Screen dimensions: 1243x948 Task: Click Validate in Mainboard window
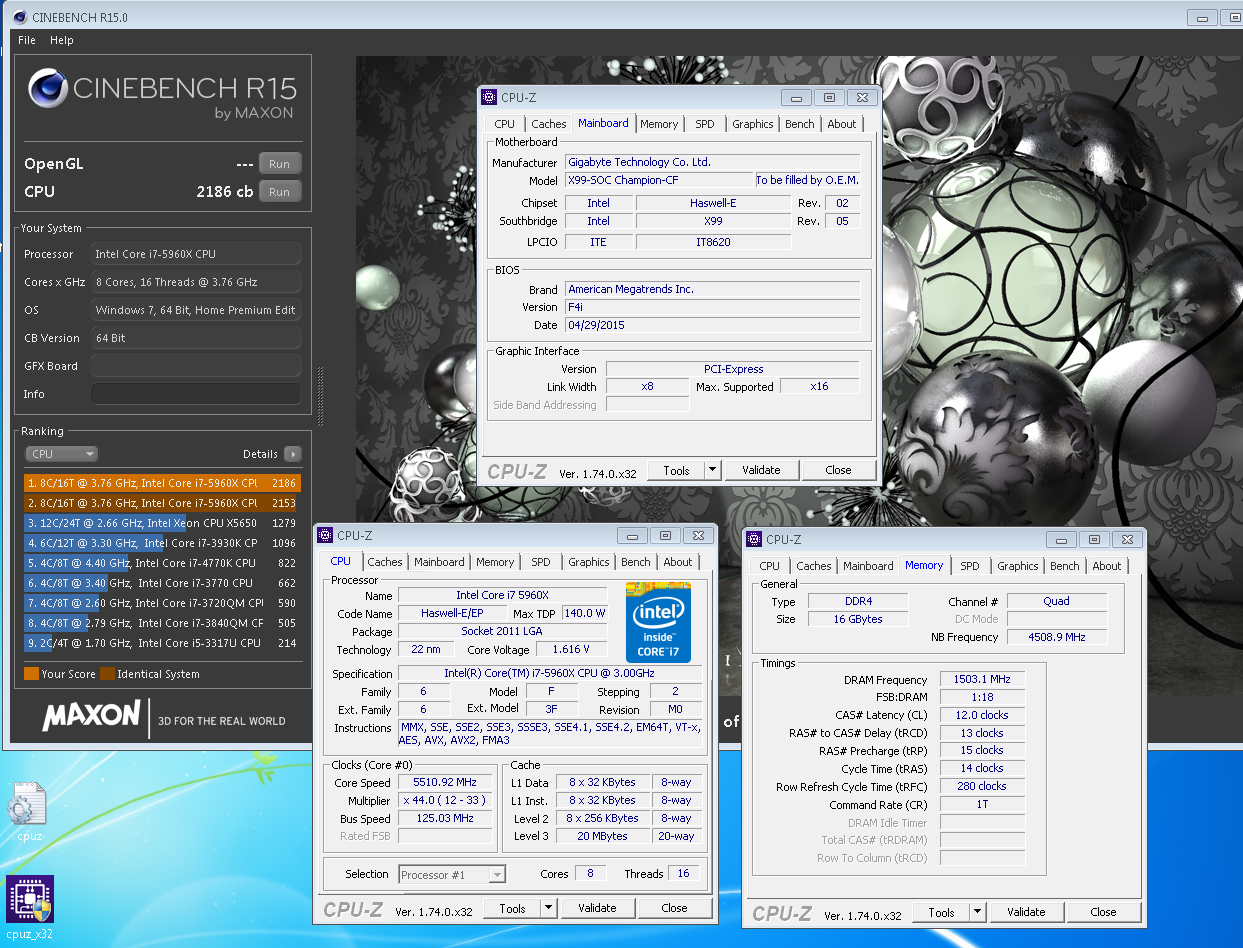tap(761, 470)
